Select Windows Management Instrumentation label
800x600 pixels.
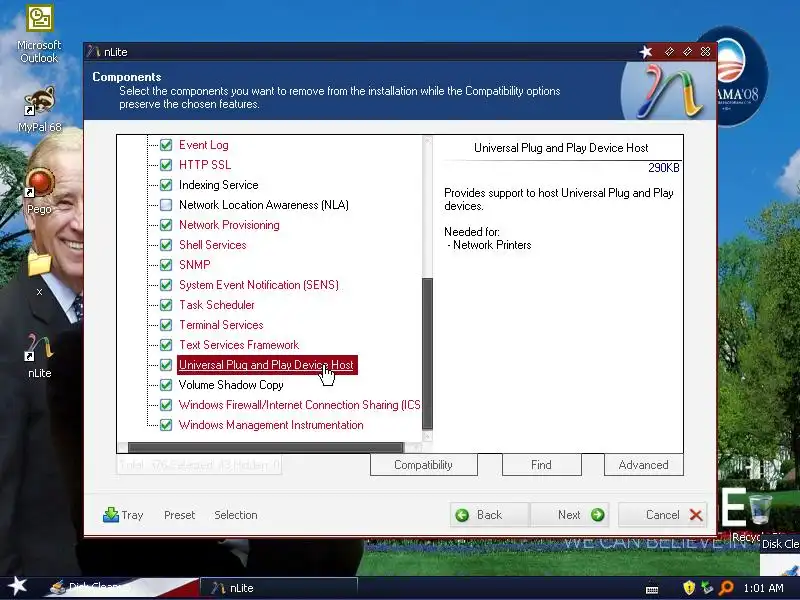(271, 425)
